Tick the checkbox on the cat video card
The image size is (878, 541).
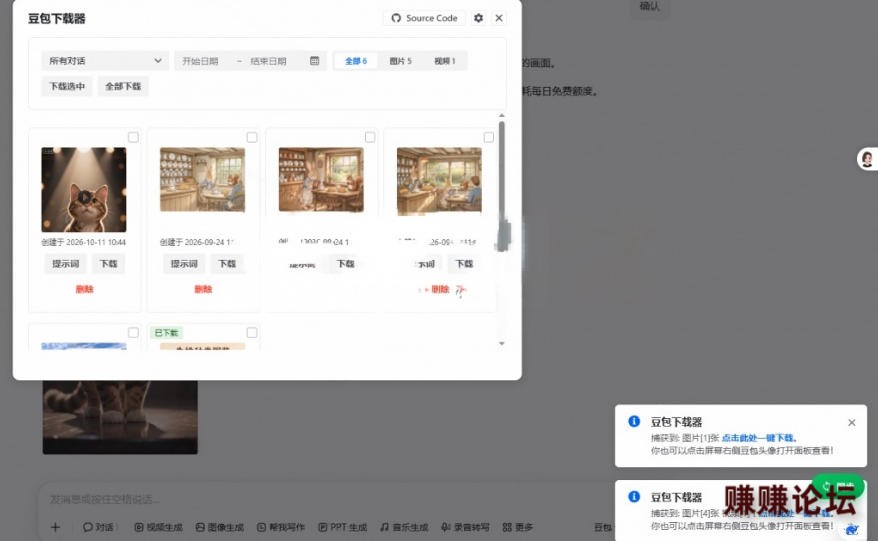point(133,137)
